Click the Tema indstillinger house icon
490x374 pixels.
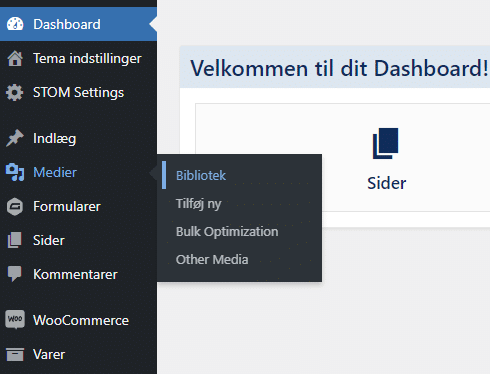[x=15, y=58]
